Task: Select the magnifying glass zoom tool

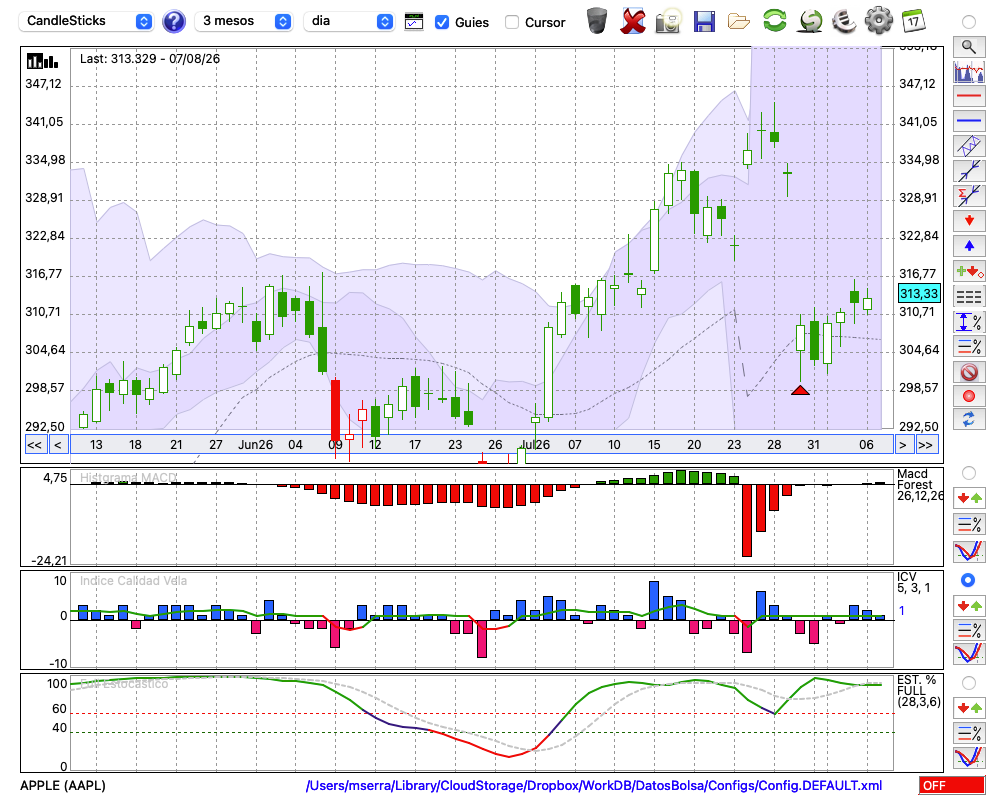Action: click(969, 47)
